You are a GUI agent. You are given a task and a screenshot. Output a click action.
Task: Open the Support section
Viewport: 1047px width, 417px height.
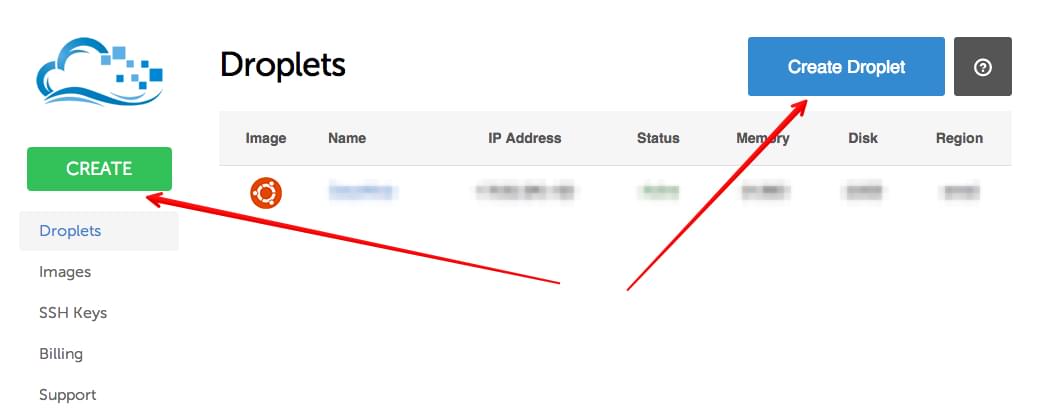67,395
